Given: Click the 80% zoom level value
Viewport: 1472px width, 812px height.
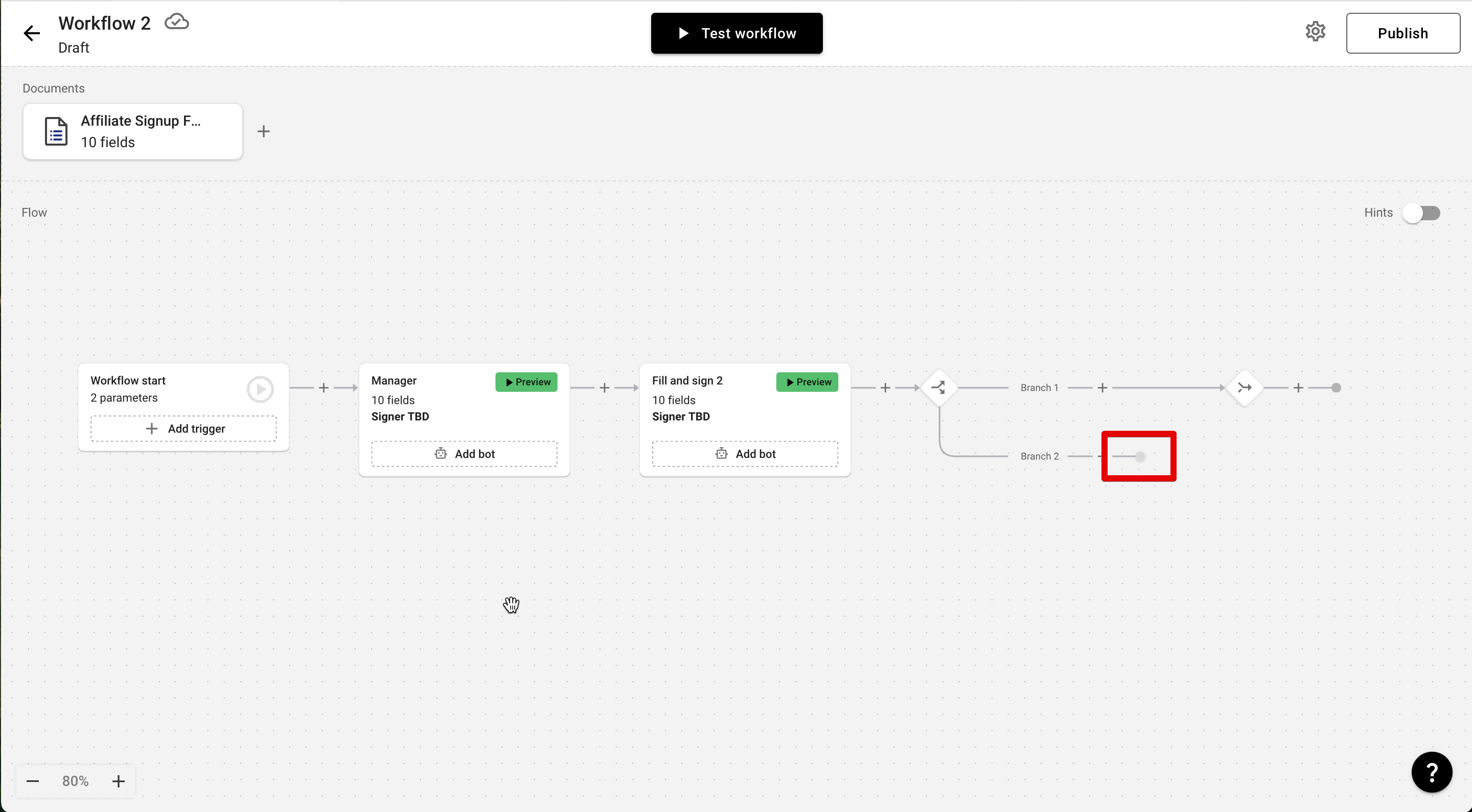Looking at the screenshot, I should tap(76, 781).
